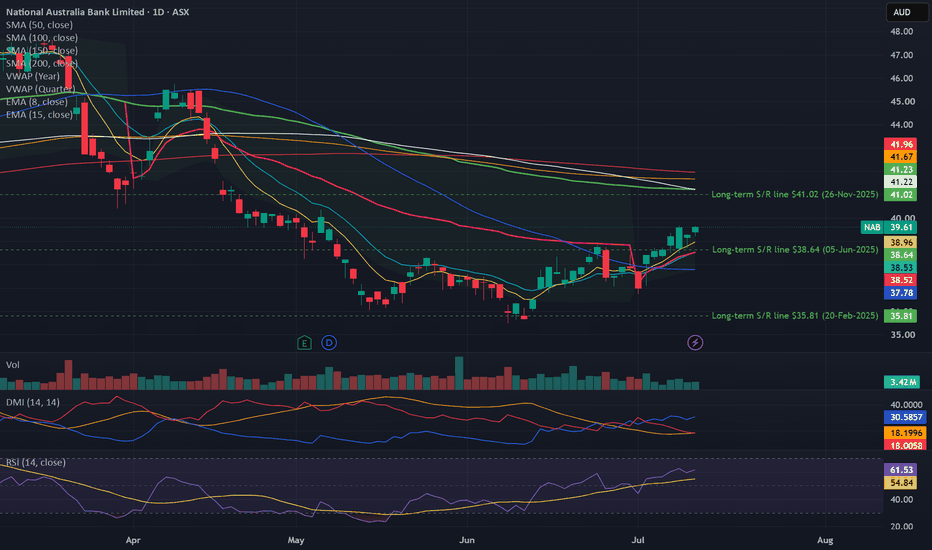Click the 45.00 price axis tick
The height and width of the screenshot is (550, 932).
(902, 101)
